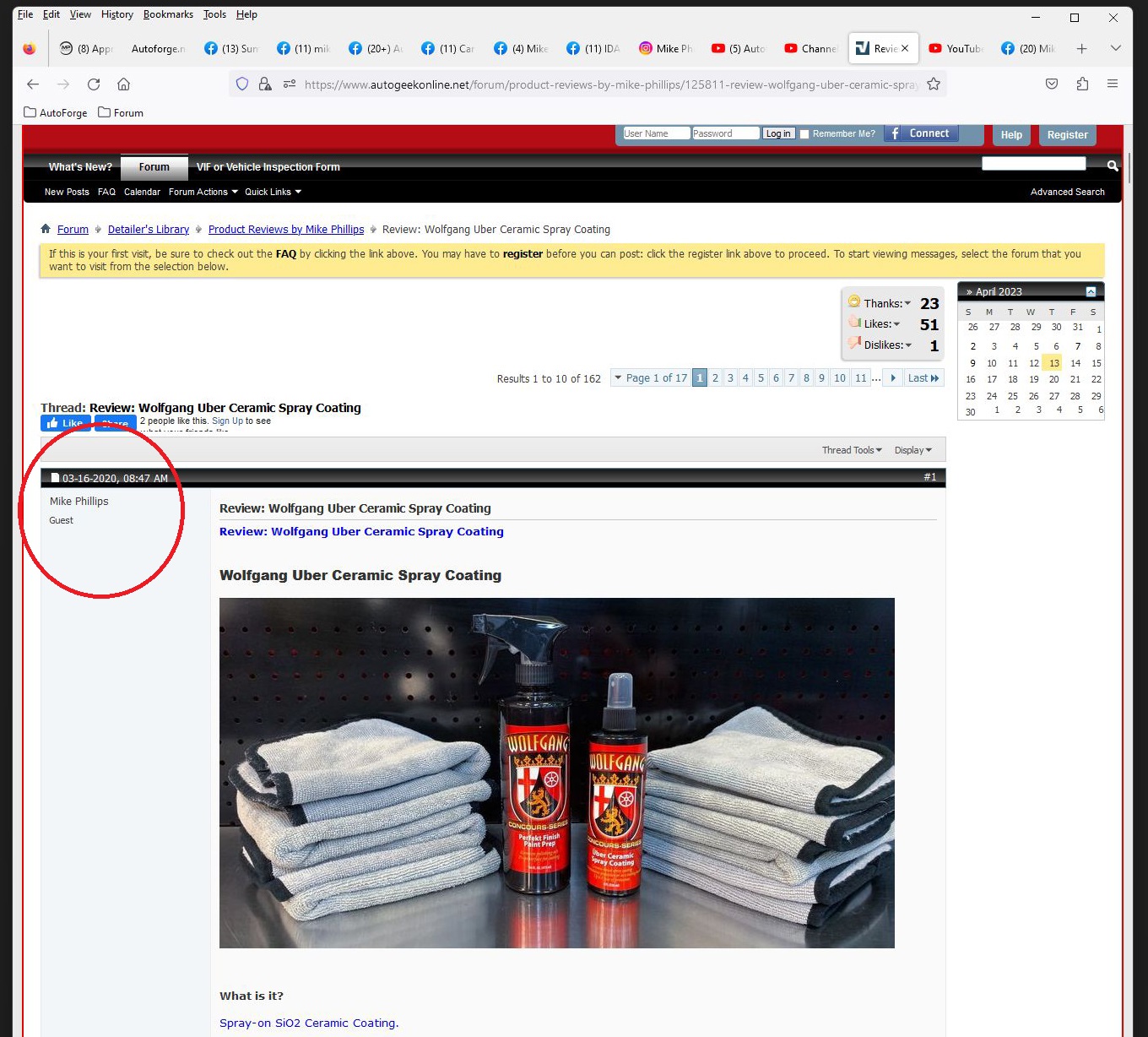The height and width of the screenshot is (1037, 1148).
Task: Click the Log in button
Action: pyautogui.click(x=778, y=133)
